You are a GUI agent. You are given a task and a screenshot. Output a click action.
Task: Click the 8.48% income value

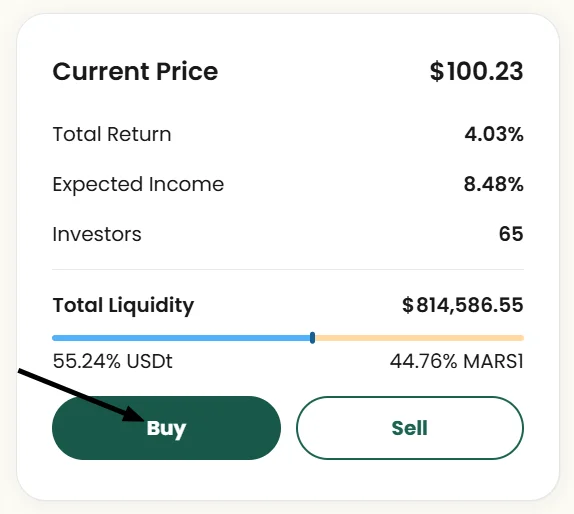click(x=493, y=184)
